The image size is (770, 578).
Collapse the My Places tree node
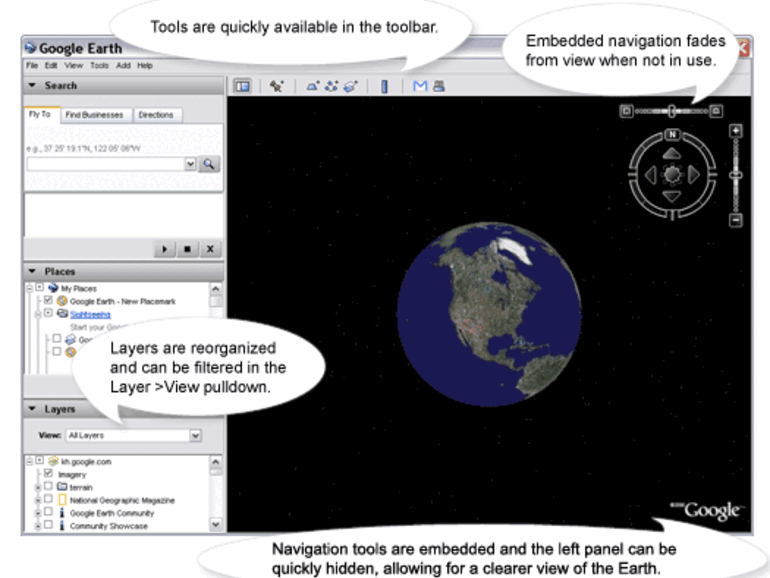30,288
